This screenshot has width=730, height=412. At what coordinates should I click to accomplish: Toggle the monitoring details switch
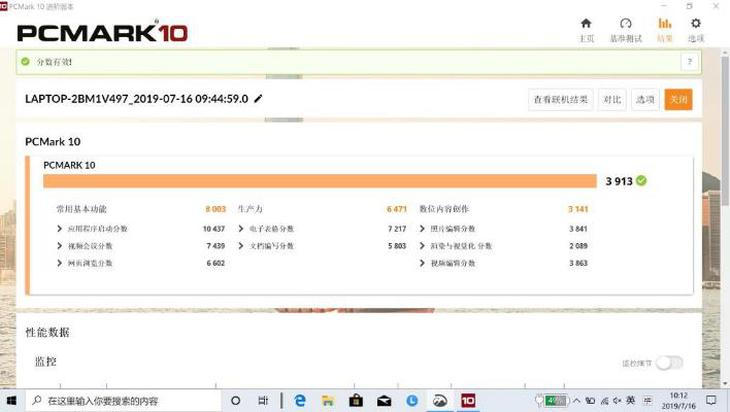pyautogui.click(x=669, y=363)
